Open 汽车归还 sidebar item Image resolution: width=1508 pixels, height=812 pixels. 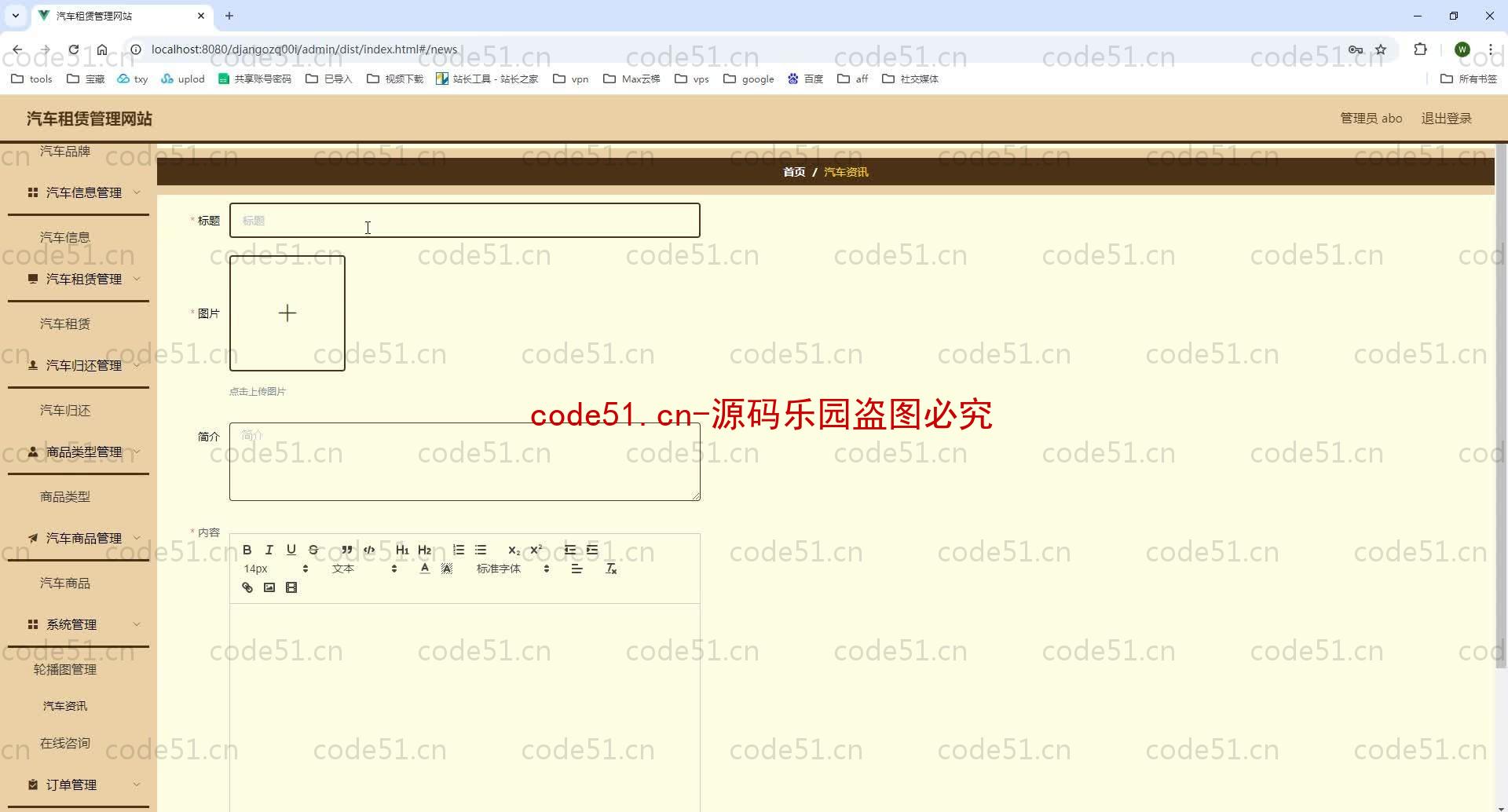[65, 410]
